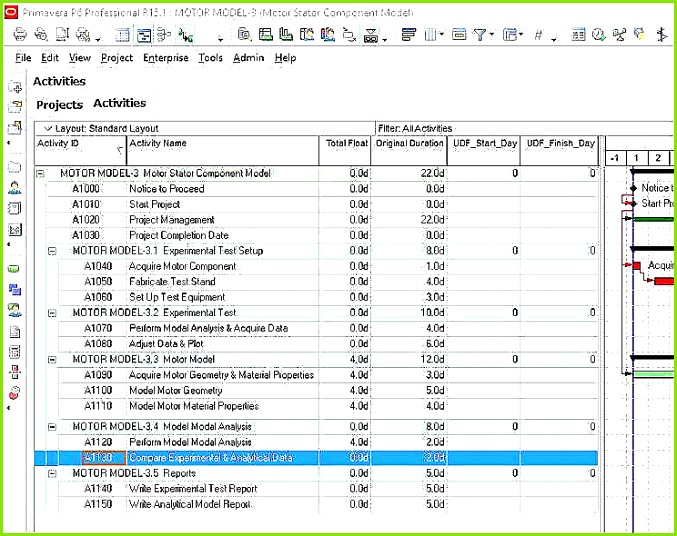
Task: Click the Bars toolbar icon
Action: (408, 34)
